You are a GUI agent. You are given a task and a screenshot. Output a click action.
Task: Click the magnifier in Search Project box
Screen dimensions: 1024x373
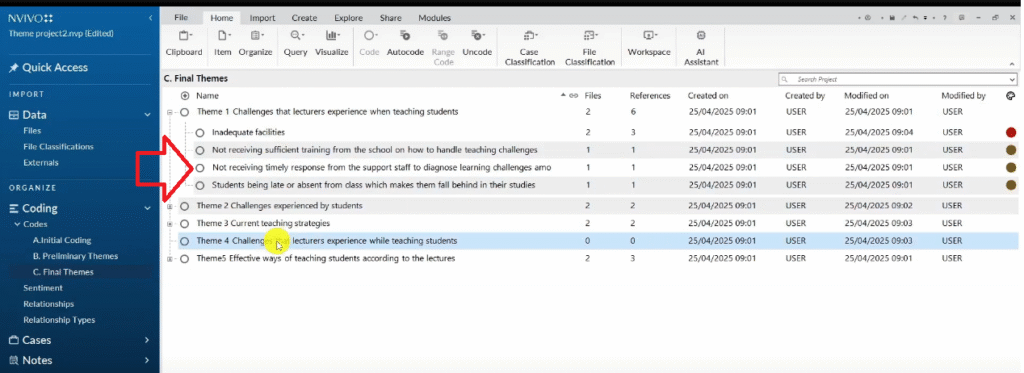(x=785, y=79)
